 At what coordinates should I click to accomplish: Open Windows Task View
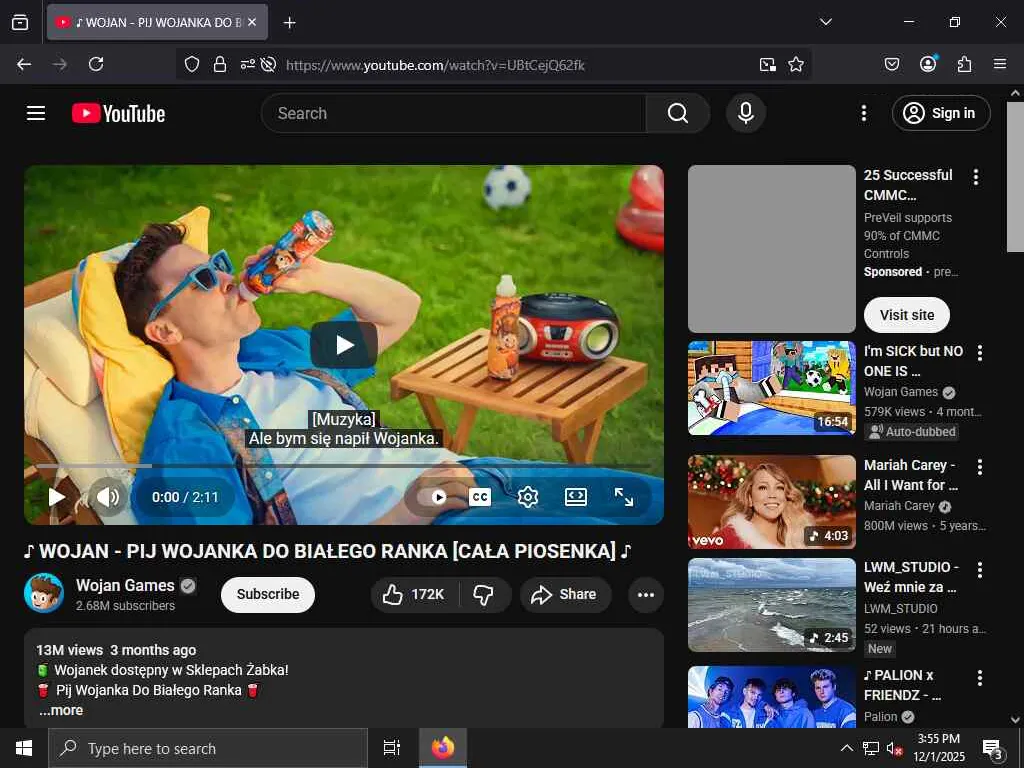[x=391, y=748]
